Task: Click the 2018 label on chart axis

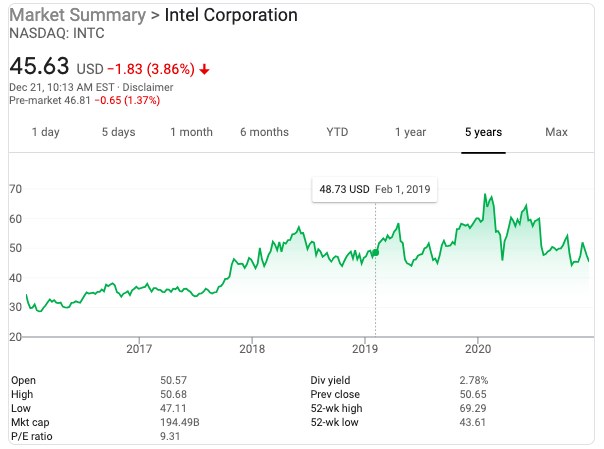Action: [x=252, y=348]
